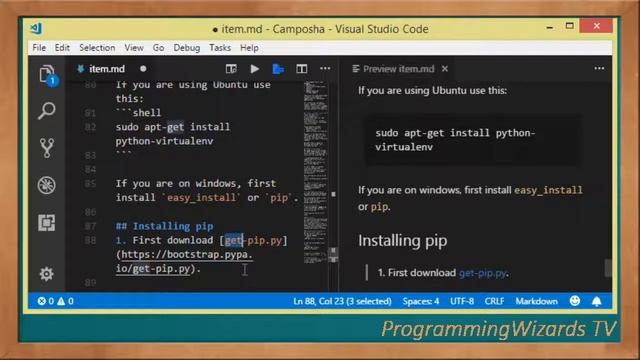Click the Visual Studio Code logo icon
Screen dimensions: 640x360
pos(36,29)
